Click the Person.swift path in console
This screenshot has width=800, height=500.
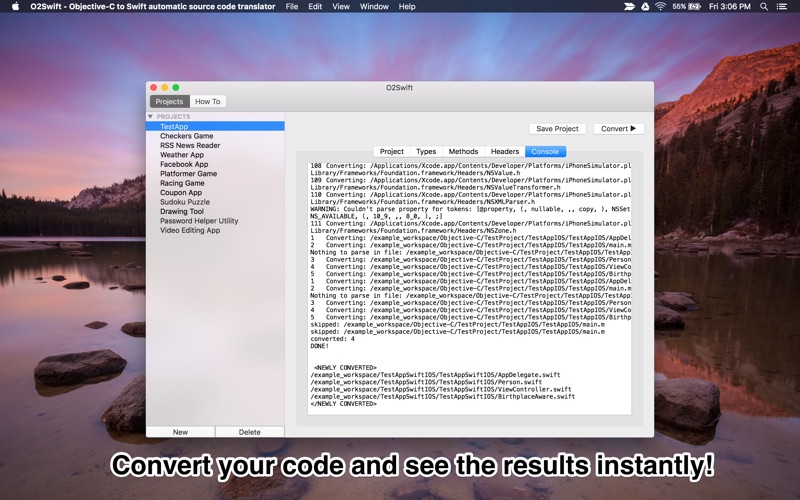pos(426,382)
